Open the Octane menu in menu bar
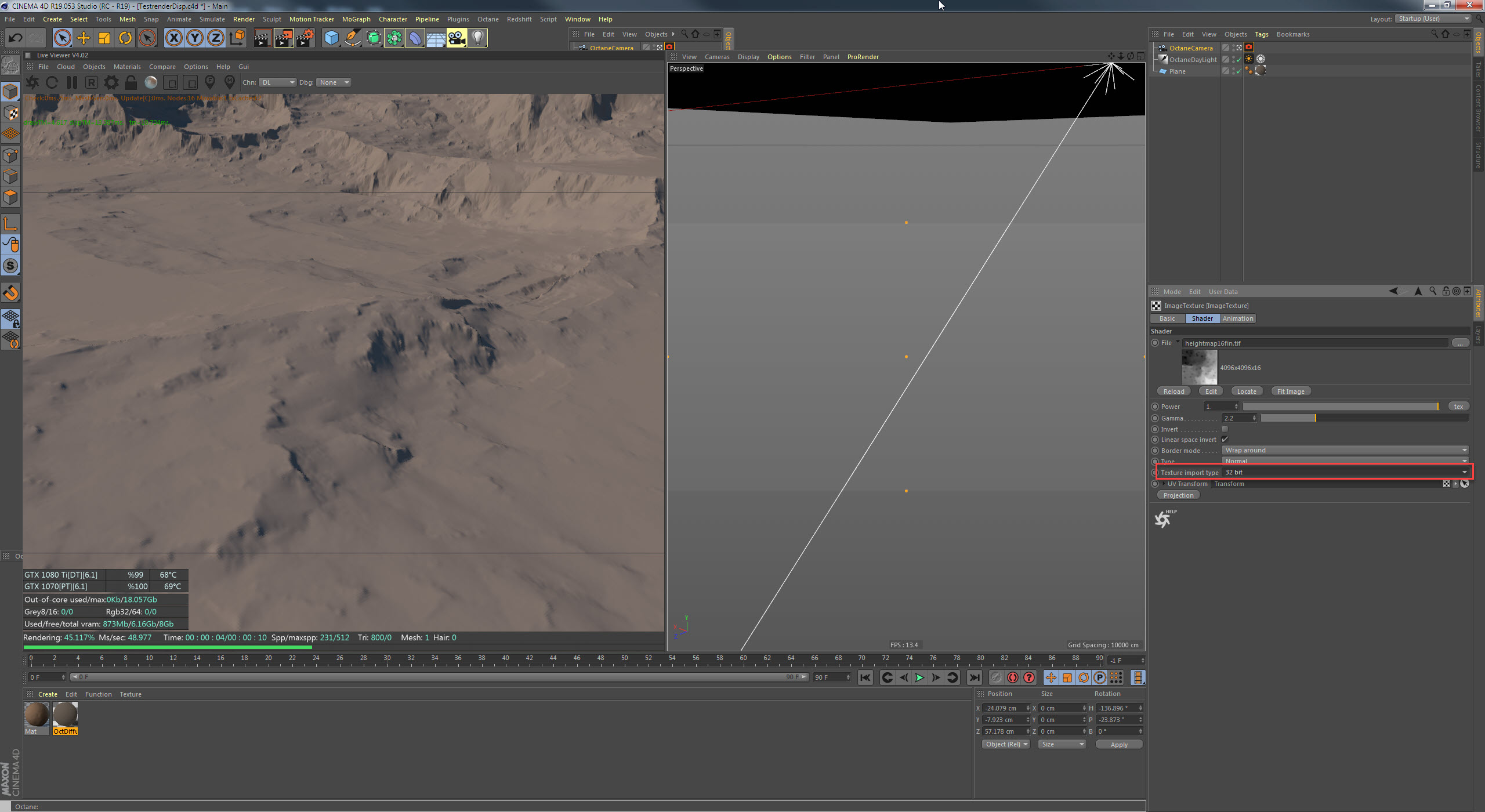 [488, 19]
